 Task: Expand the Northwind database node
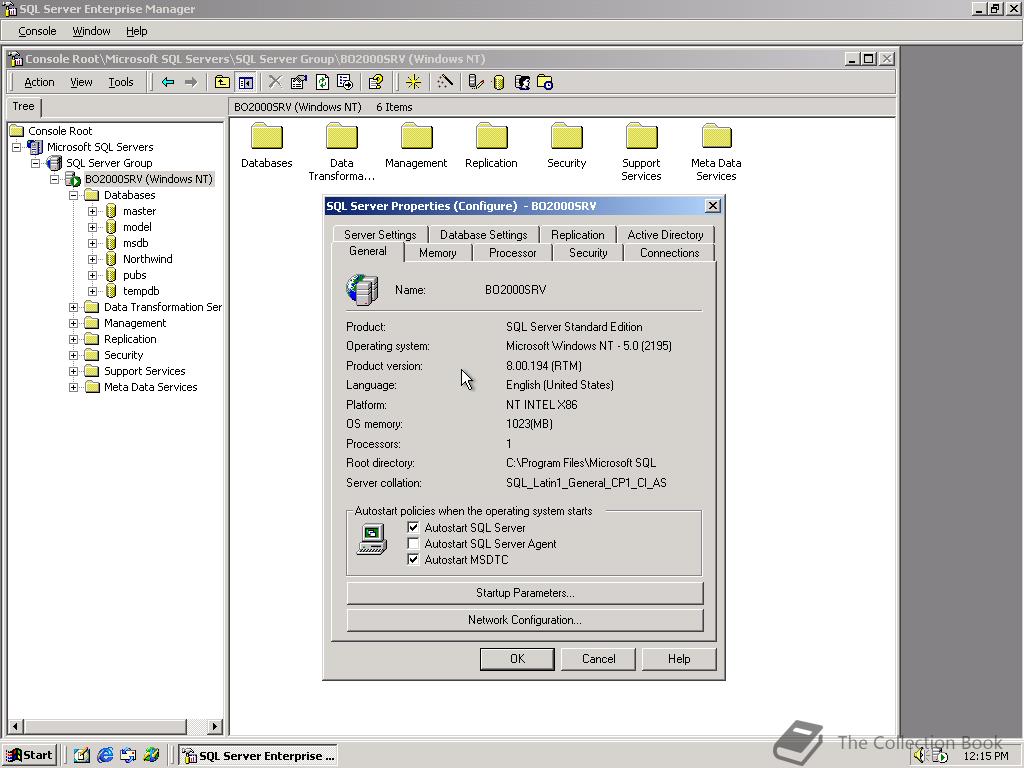(x=92, y=259)
